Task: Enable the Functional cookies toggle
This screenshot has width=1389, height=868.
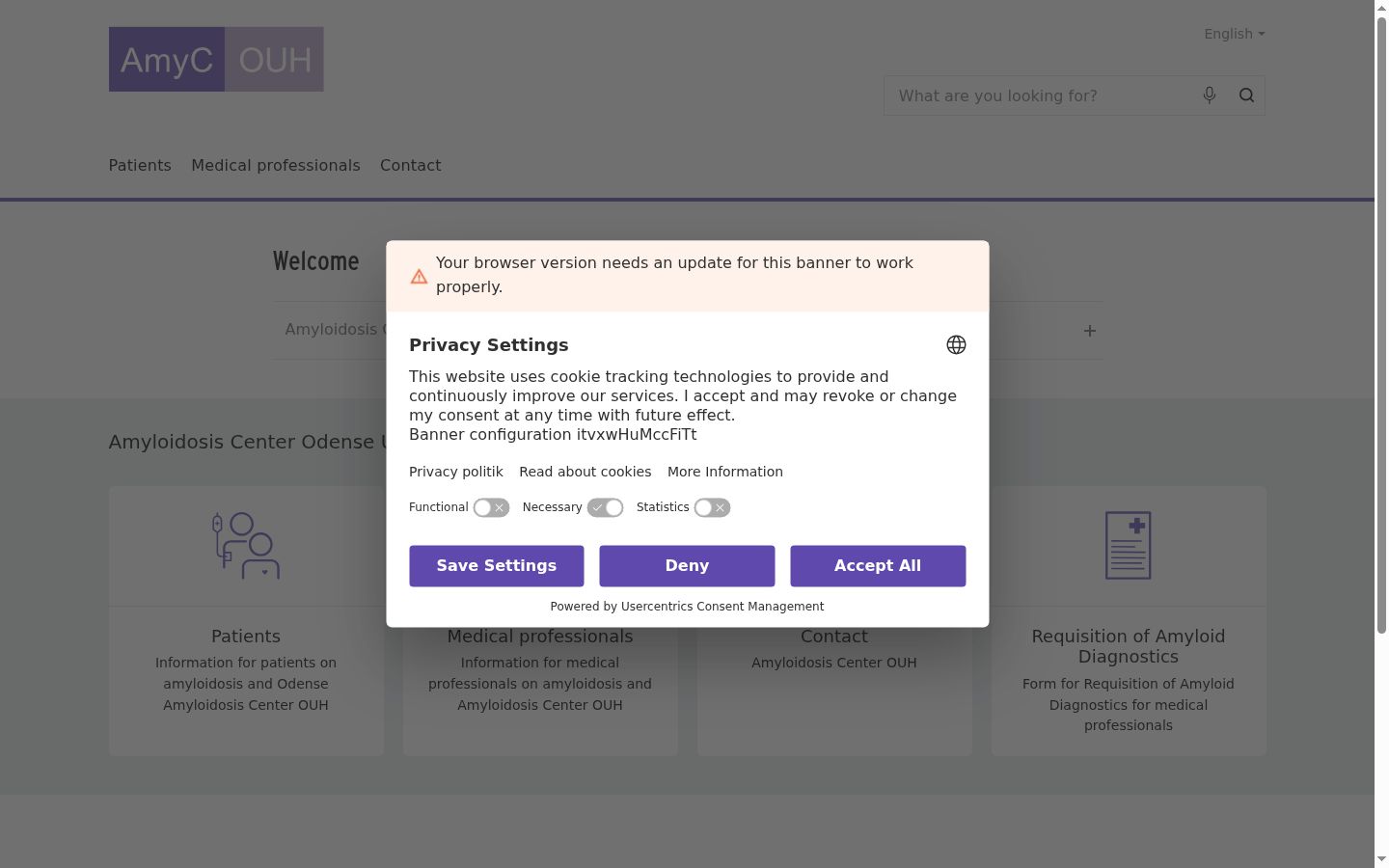Action: click(x=491, y=507)
